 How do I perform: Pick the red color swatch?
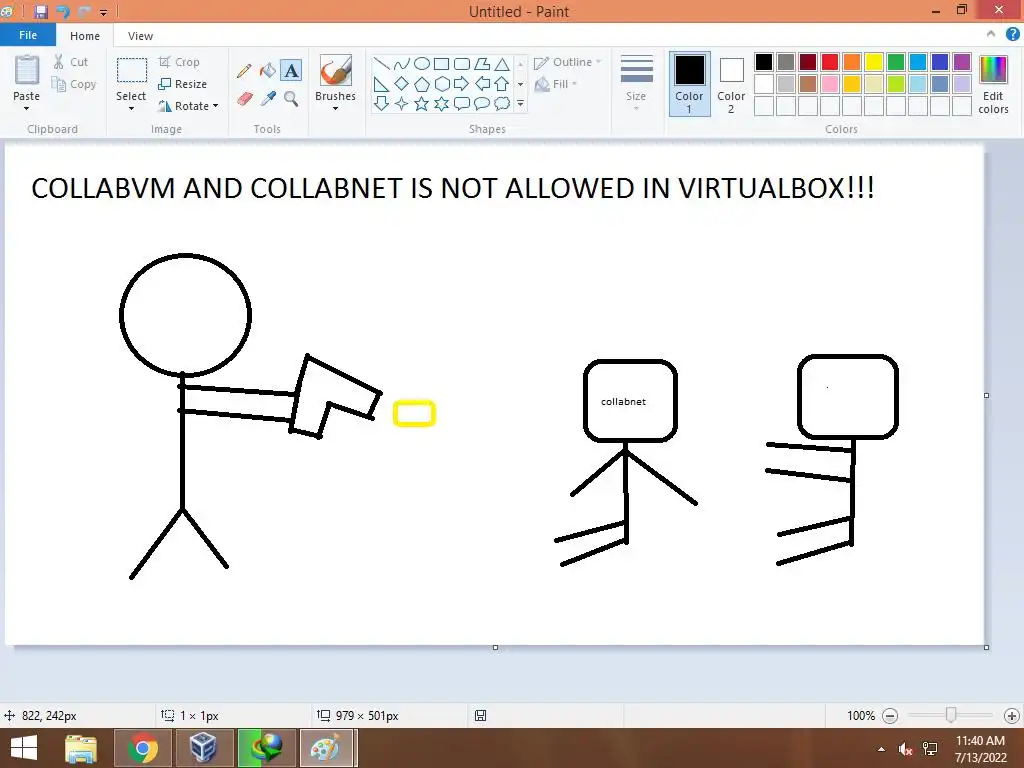(830, 62)
